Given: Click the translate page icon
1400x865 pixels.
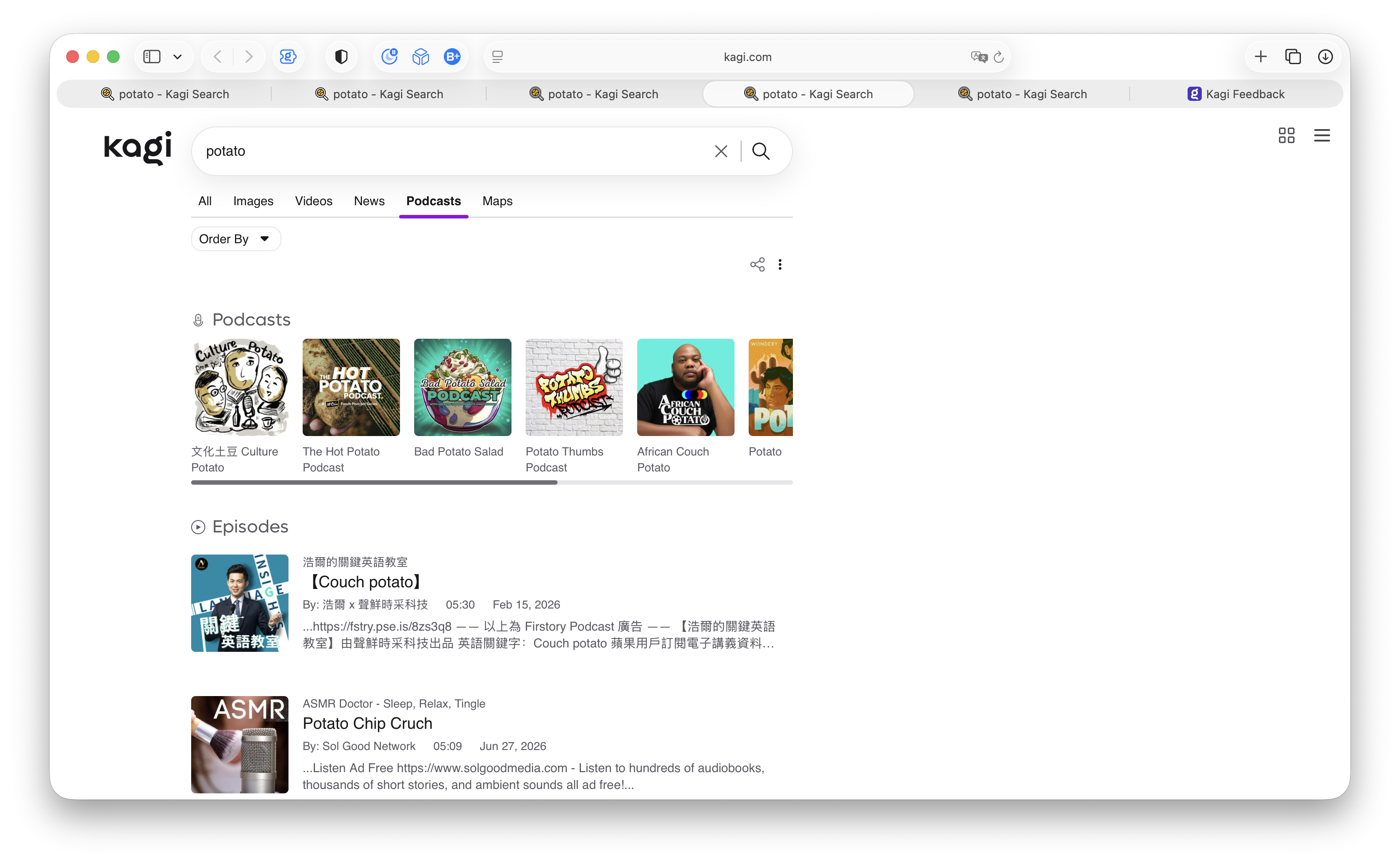Looking at the screenshot, I should coord(979,57).
